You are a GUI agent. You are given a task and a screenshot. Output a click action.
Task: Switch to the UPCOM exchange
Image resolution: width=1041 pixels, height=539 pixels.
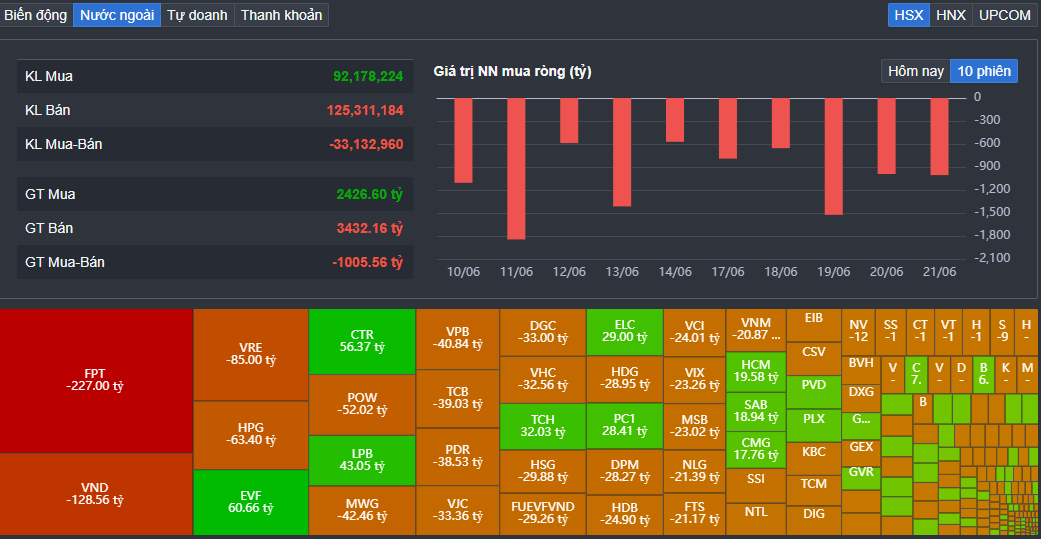1004,15
